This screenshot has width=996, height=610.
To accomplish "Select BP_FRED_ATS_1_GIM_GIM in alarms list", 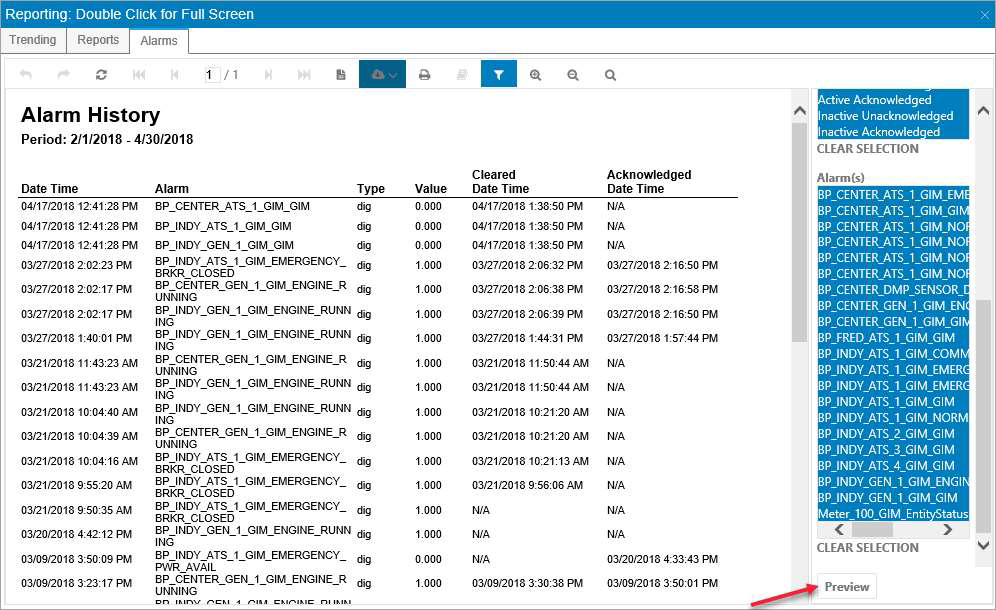I will (886, 338).
